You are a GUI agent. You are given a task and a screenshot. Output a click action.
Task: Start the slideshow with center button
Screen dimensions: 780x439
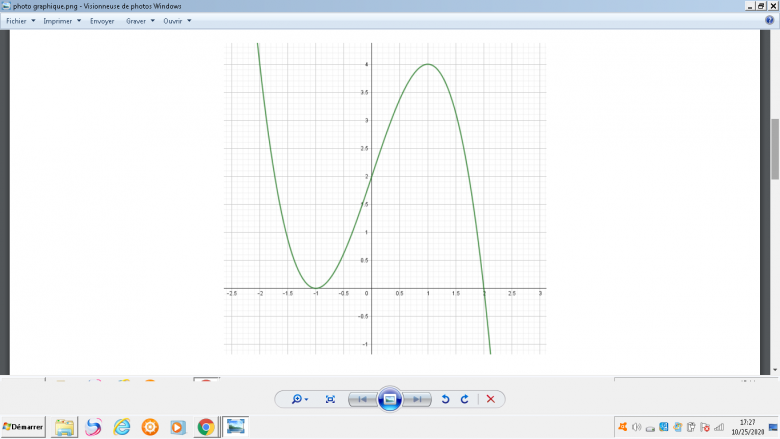pos(390,399)
